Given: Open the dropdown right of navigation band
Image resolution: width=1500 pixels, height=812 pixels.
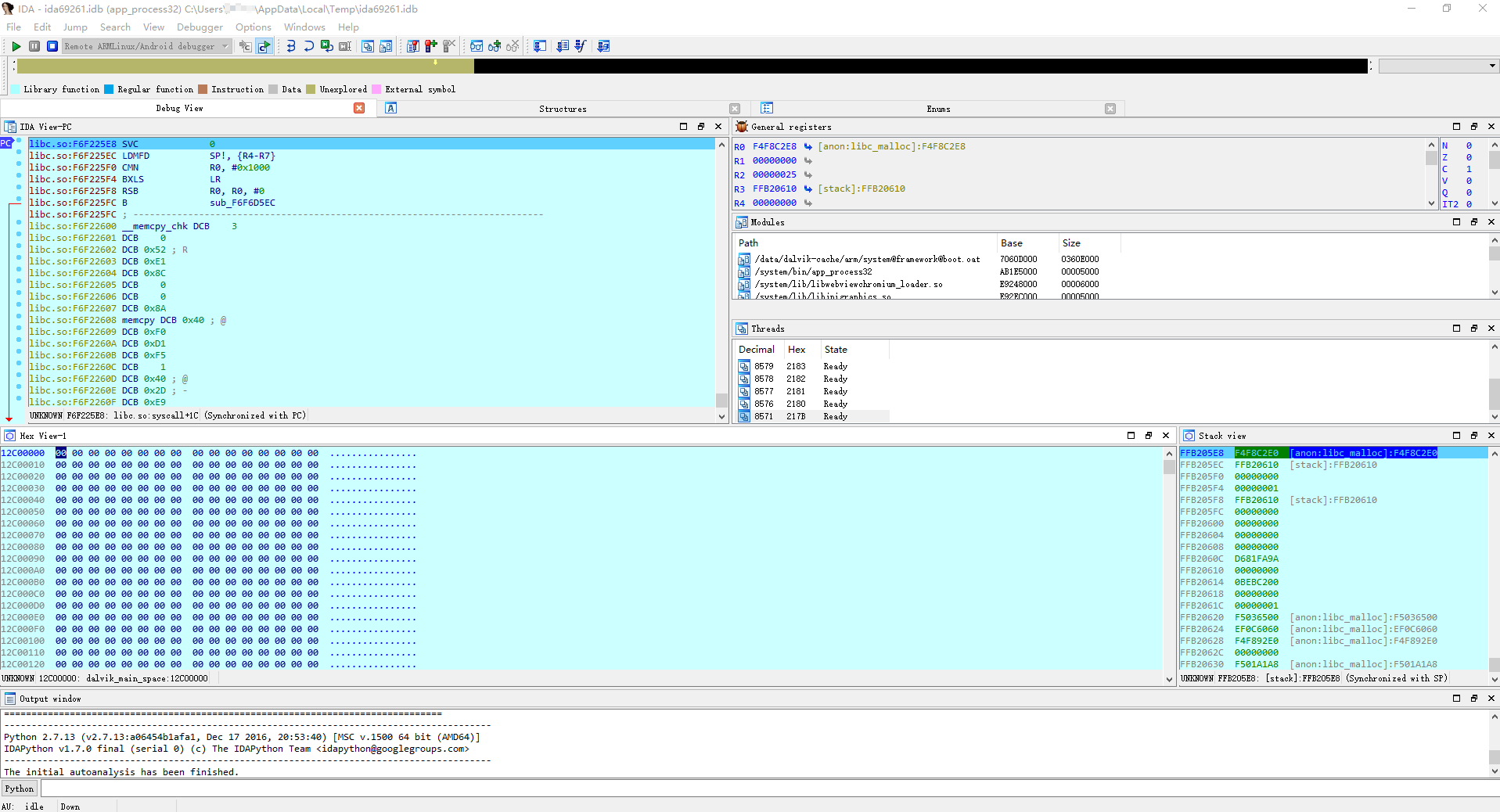Looking at the screenshot, I should click(1438, 66).
